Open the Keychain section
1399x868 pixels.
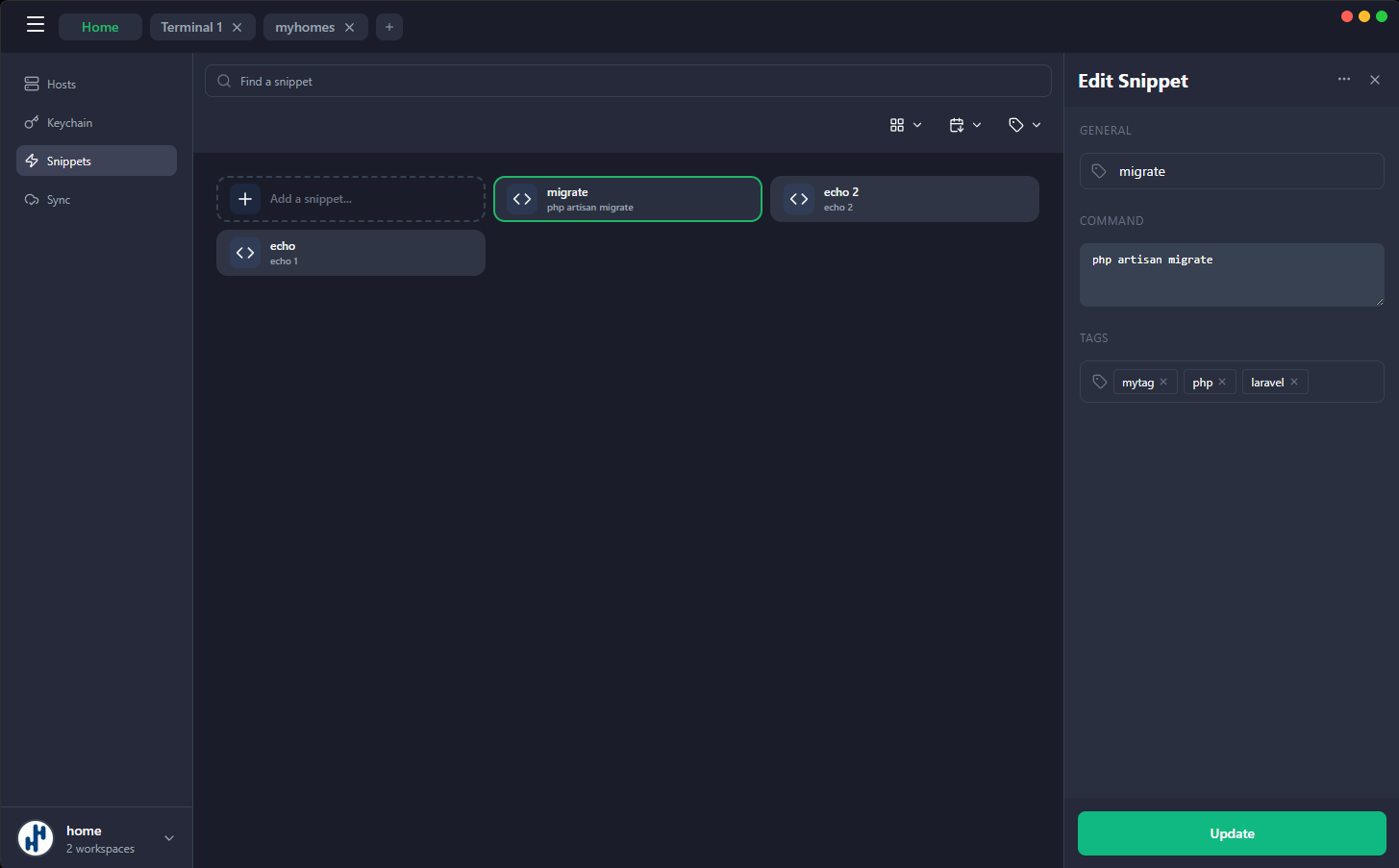click(x=32, y=122)
